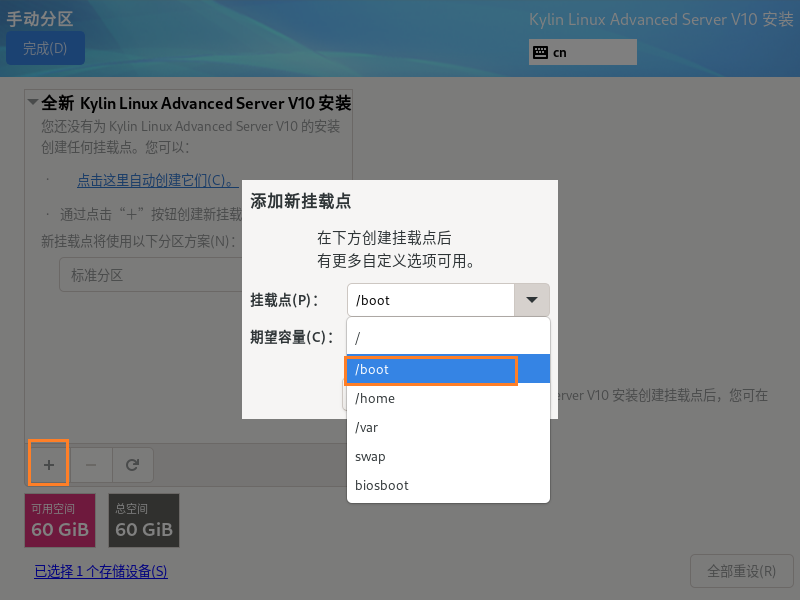Click the Reset All (全部重设) button

[x=741, y=571]
